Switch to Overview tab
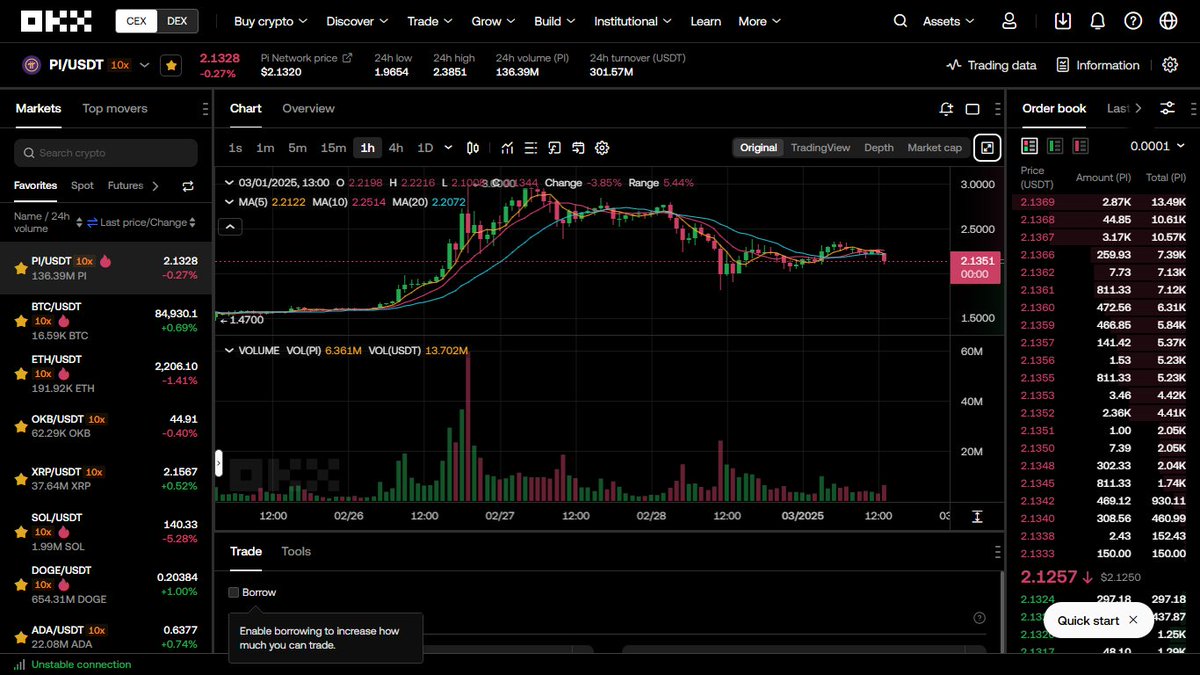This screenshot has width=1200, height=675. click(x=308, y=108)
